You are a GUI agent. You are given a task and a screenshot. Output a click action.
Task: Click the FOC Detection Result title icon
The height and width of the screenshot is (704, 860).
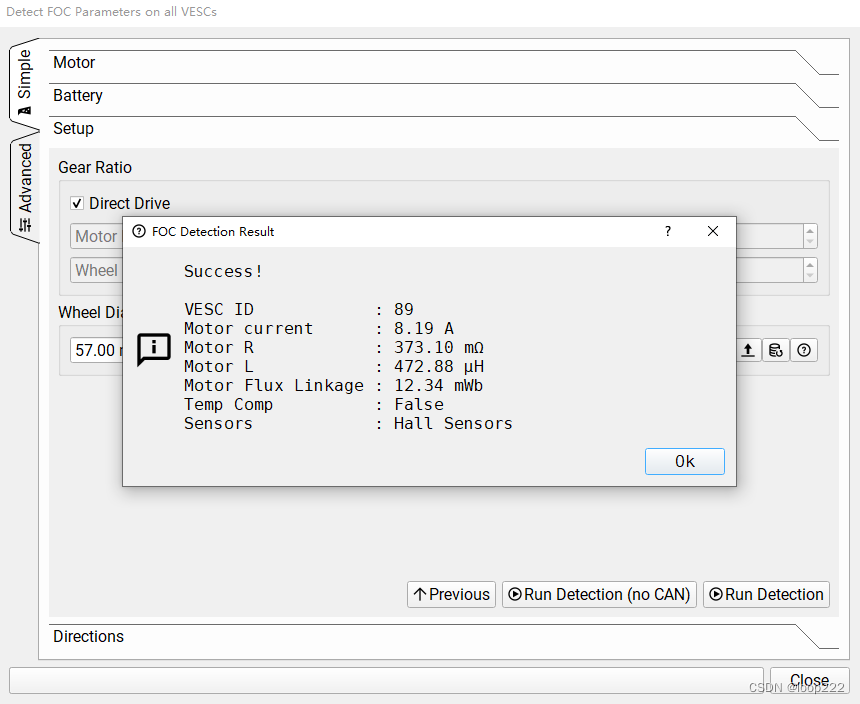139,231
